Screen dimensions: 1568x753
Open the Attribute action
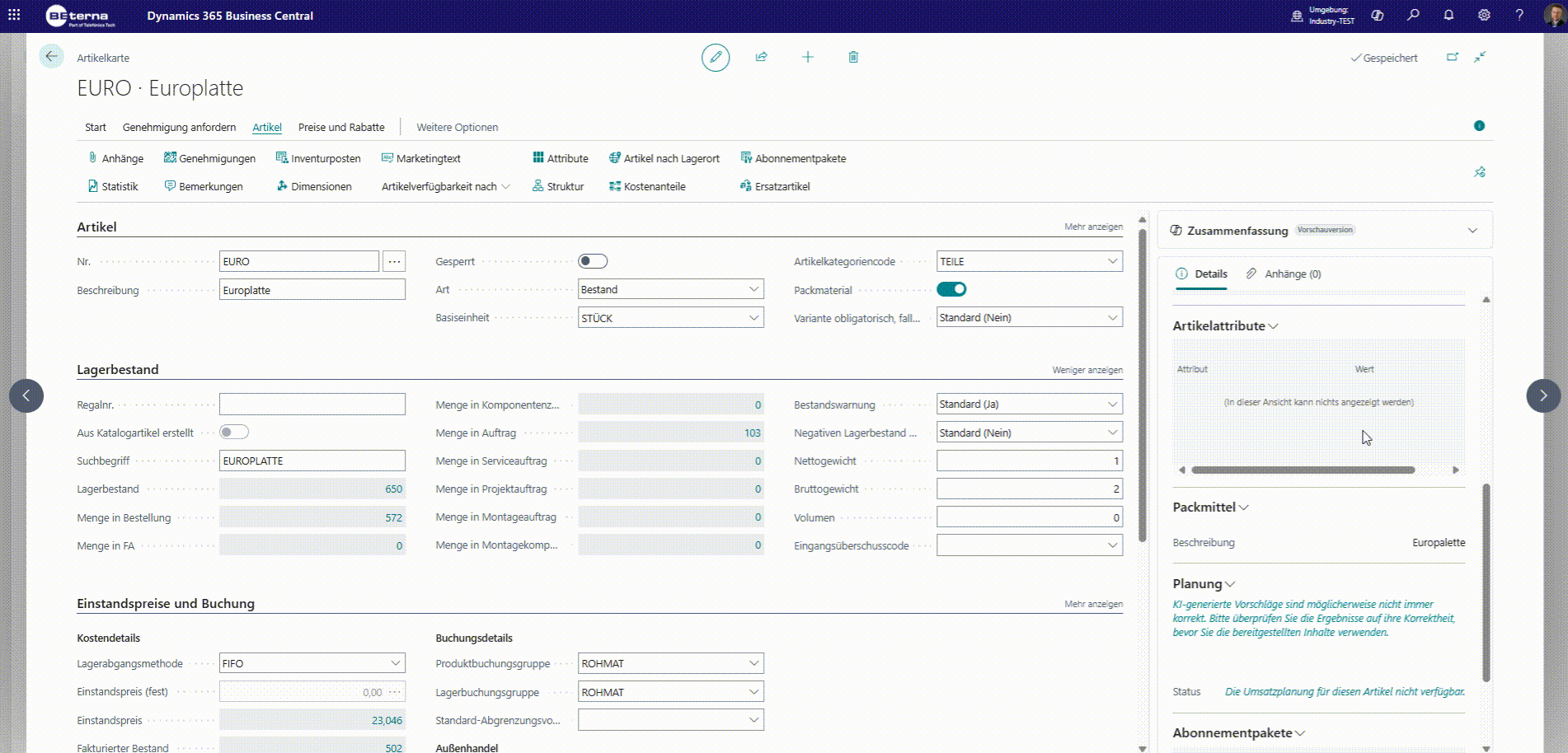coord(561,158)
